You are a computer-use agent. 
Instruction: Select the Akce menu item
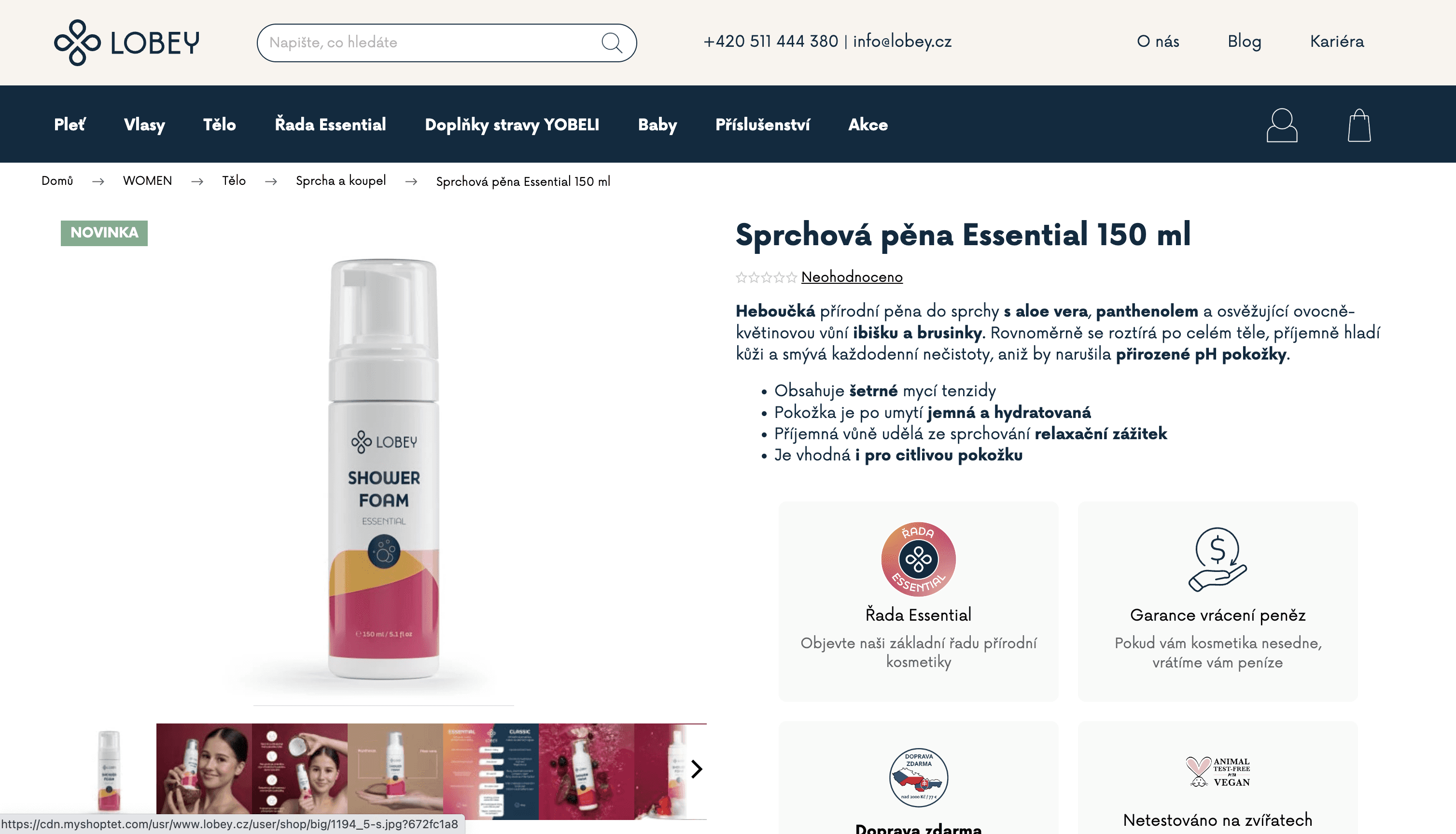click(x=868, y=125)
